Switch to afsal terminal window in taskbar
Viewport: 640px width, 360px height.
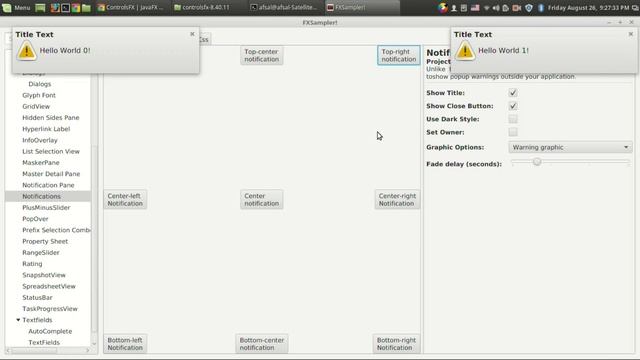(283, 7)
